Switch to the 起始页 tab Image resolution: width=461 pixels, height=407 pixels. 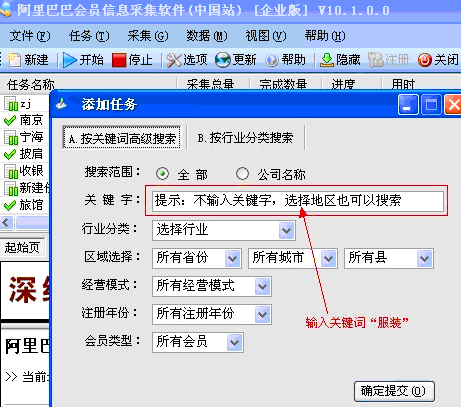click(x=23, y=247)
